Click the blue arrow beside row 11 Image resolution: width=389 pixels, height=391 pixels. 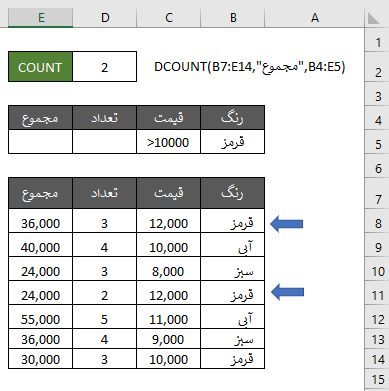[x=287, y=292]
